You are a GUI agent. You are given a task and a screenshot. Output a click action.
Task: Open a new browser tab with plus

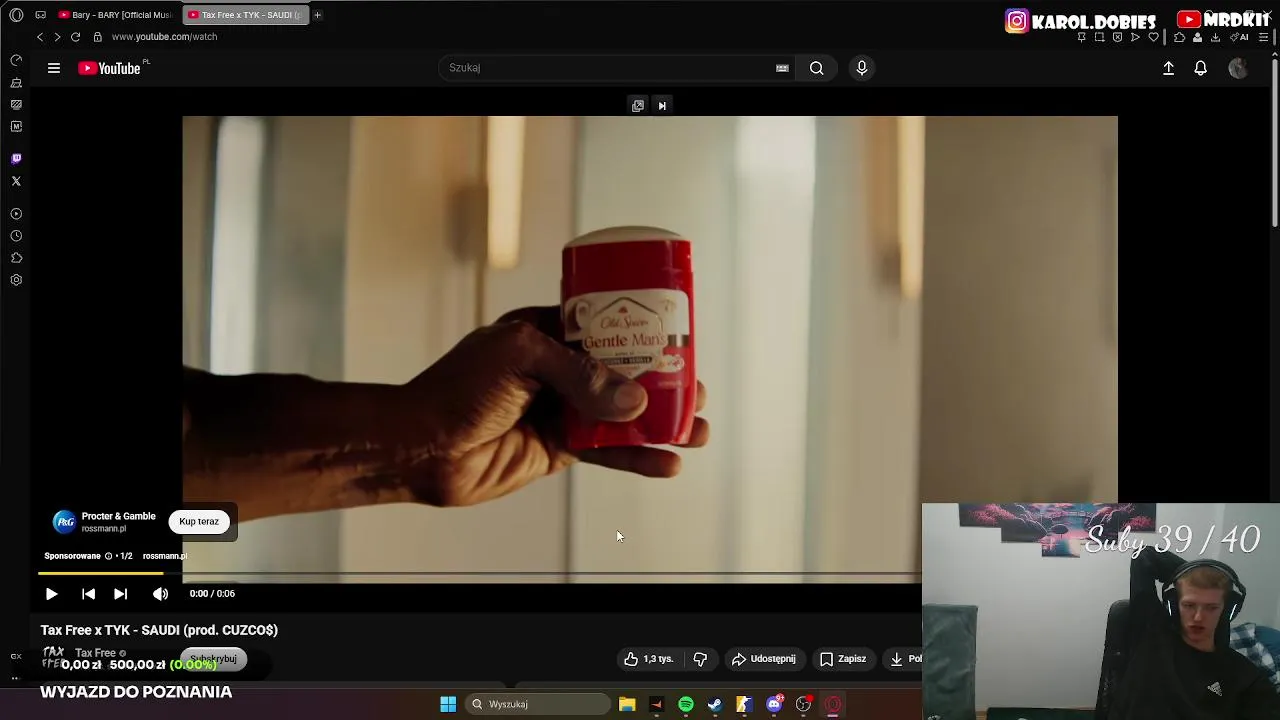[318, 15]
